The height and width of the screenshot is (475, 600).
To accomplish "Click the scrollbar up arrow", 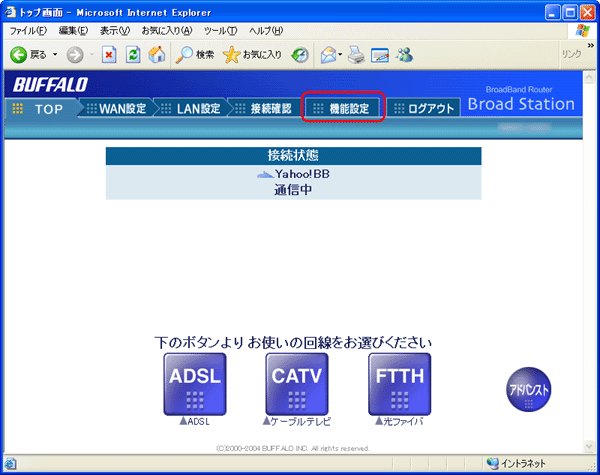I will tap(589, 78).
